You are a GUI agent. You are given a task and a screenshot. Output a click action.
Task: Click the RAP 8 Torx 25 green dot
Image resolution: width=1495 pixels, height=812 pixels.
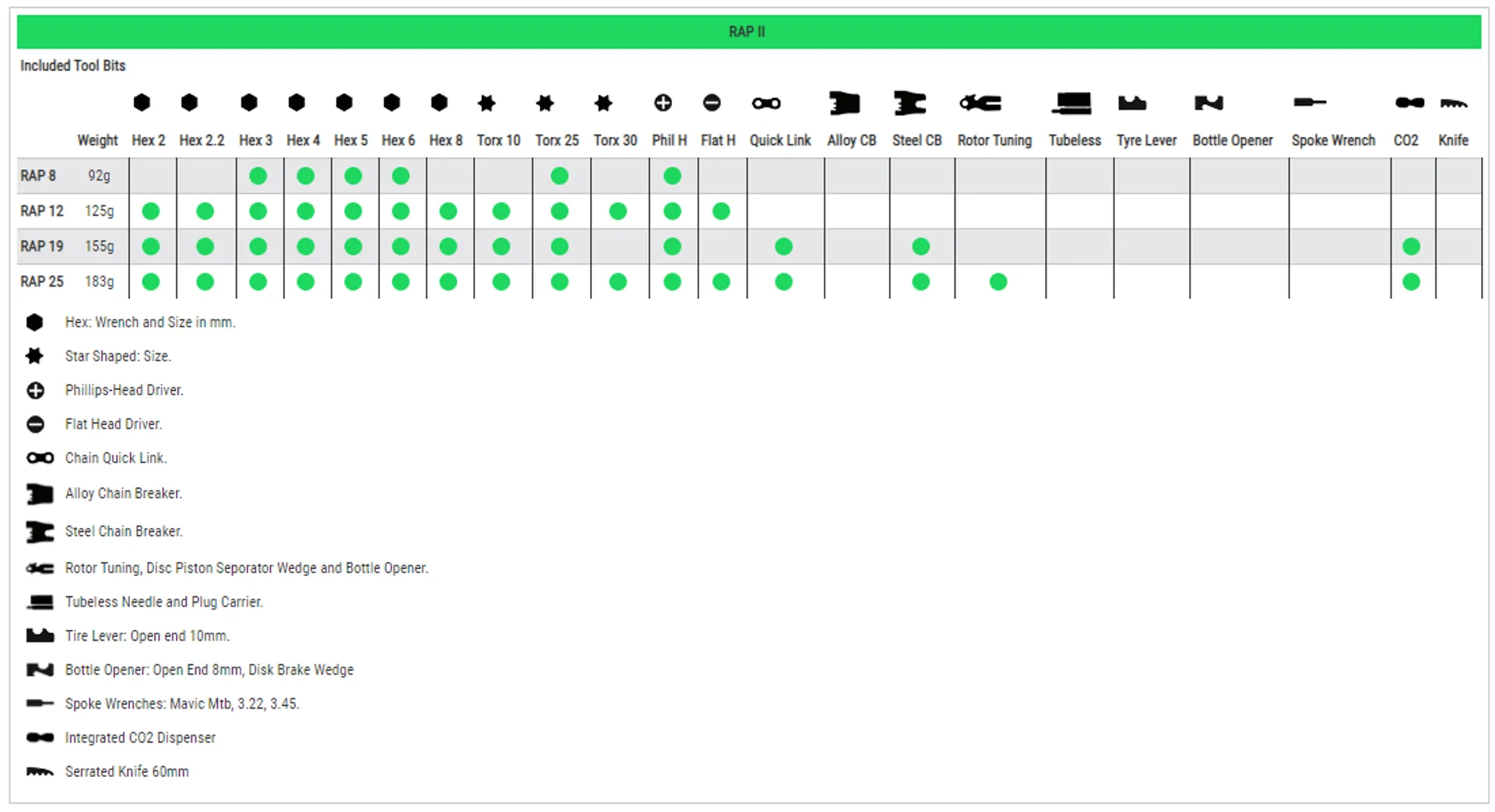tap(559, 176)
